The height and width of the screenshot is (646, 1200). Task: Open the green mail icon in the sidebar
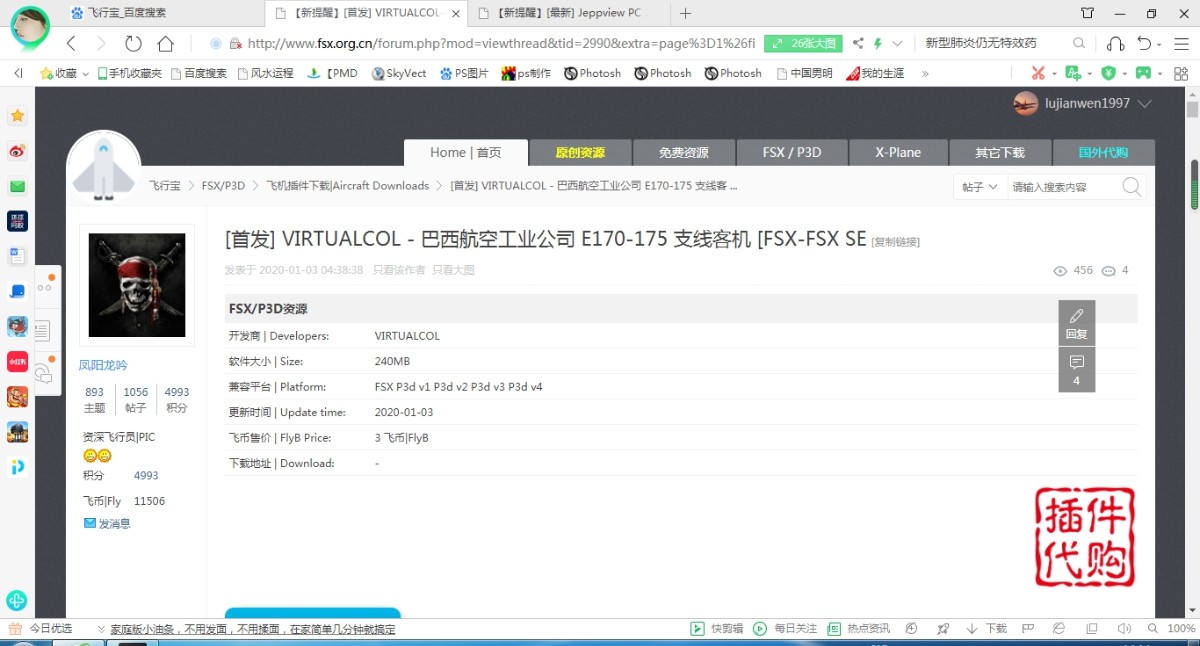(17, 186)
